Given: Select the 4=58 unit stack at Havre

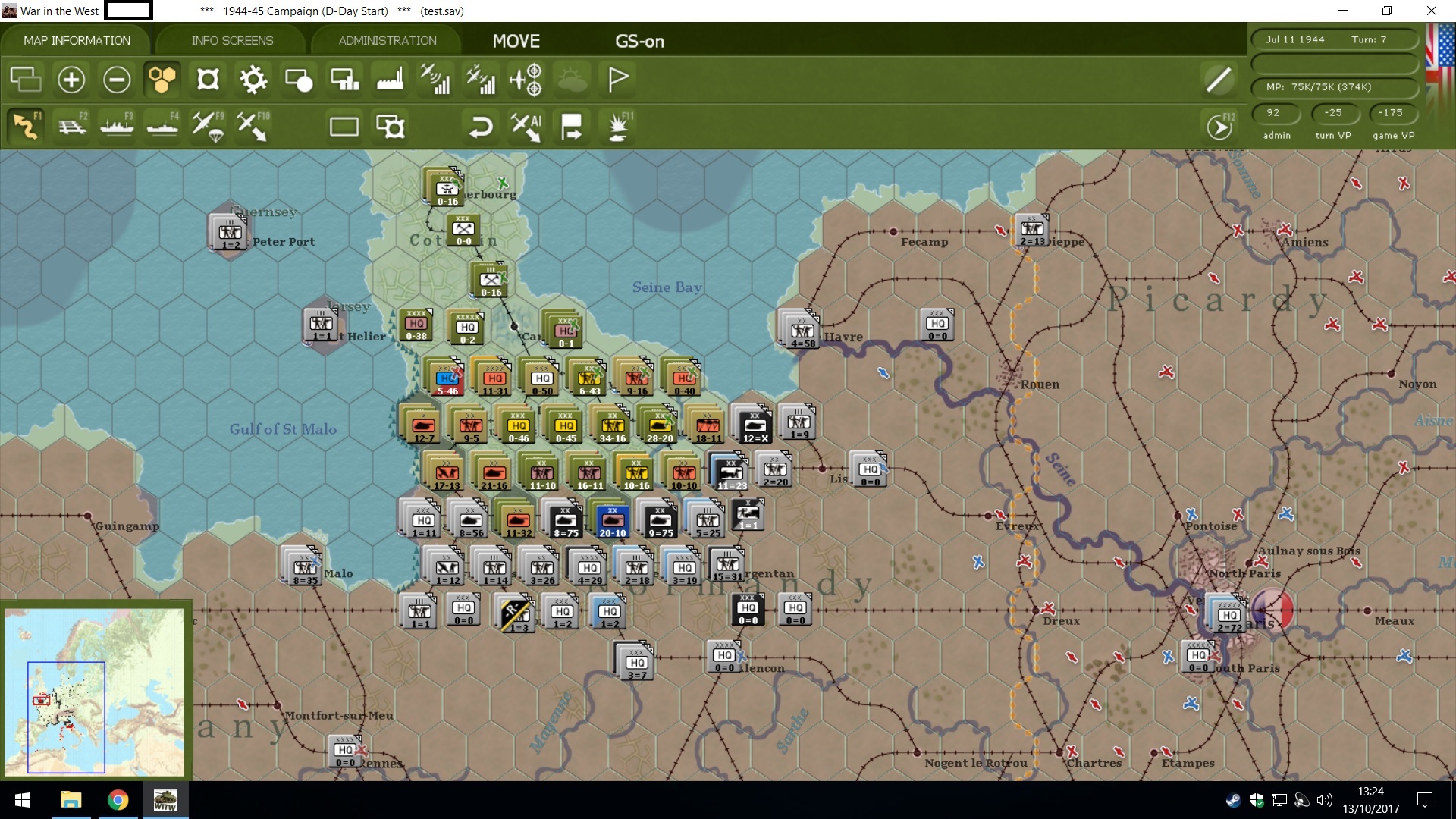Looking at the screenshot, I should coord(802,331).
